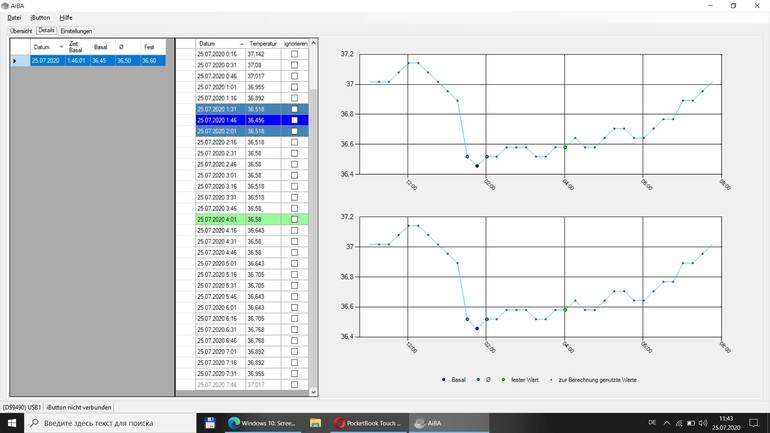Click the Microsoft Store taskbar icon
This screenshot has width=770, height=433.
pos(210,423)
